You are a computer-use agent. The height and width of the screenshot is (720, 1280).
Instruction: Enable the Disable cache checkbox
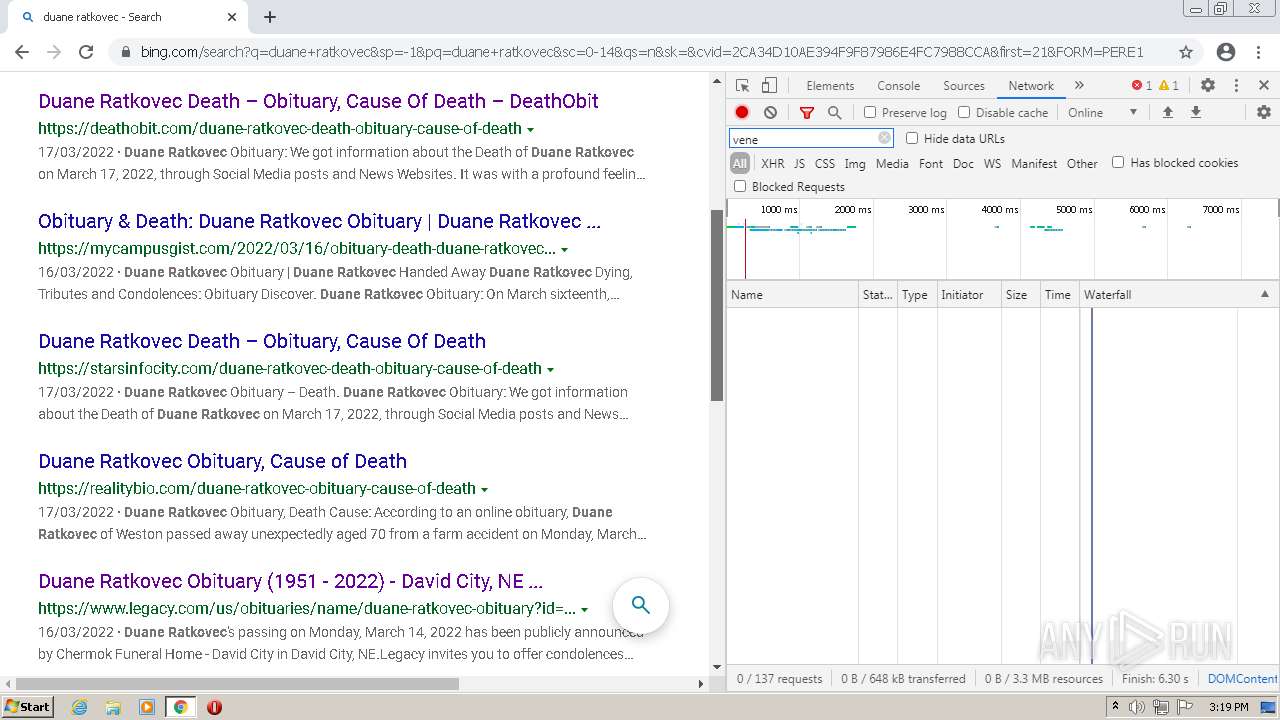point(964,113)
